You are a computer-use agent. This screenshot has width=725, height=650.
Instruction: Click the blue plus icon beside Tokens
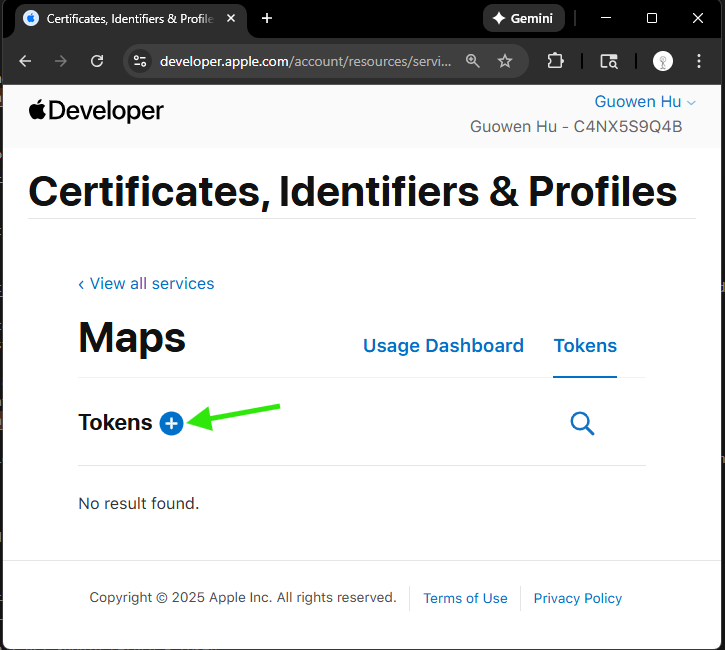171,423
